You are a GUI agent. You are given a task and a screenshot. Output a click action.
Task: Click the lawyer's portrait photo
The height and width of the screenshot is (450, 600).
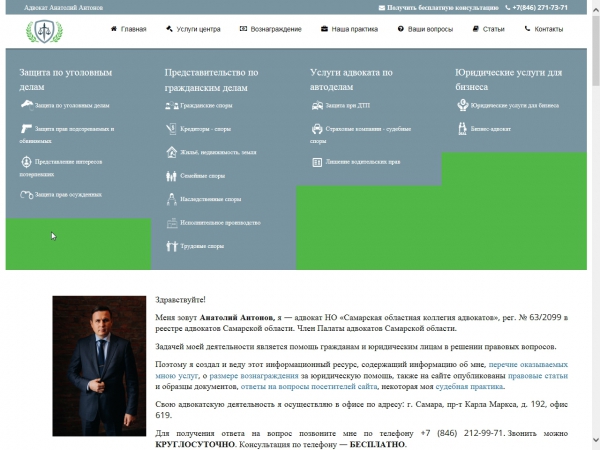(99, 366)
